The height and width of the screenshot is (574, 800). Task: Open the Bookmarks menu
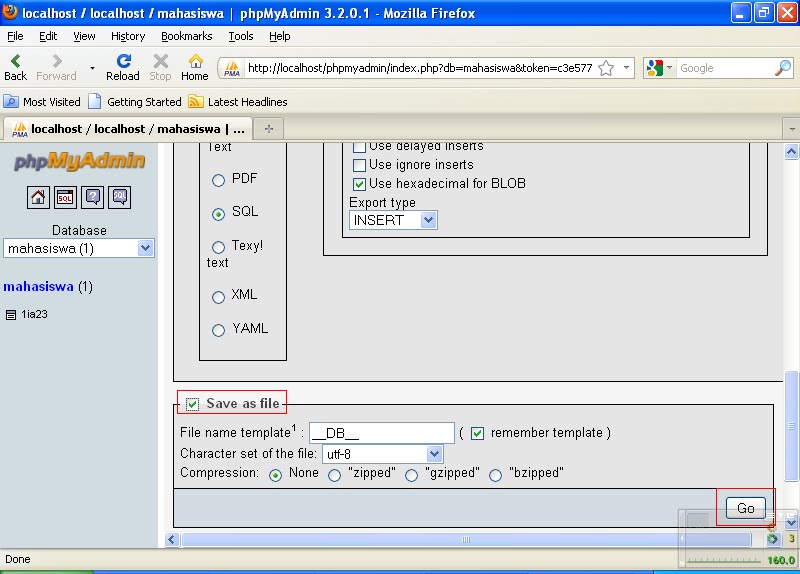(x=187, y=36)
